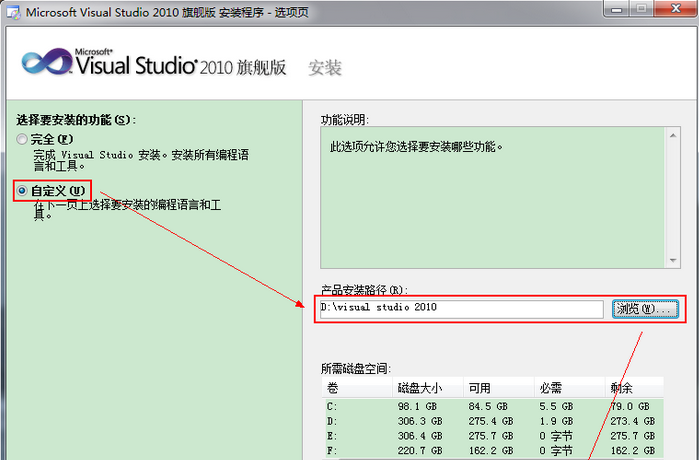
Task: Click the 选择要安装的功能 (S) label
Action: click(x=76, y=120)
